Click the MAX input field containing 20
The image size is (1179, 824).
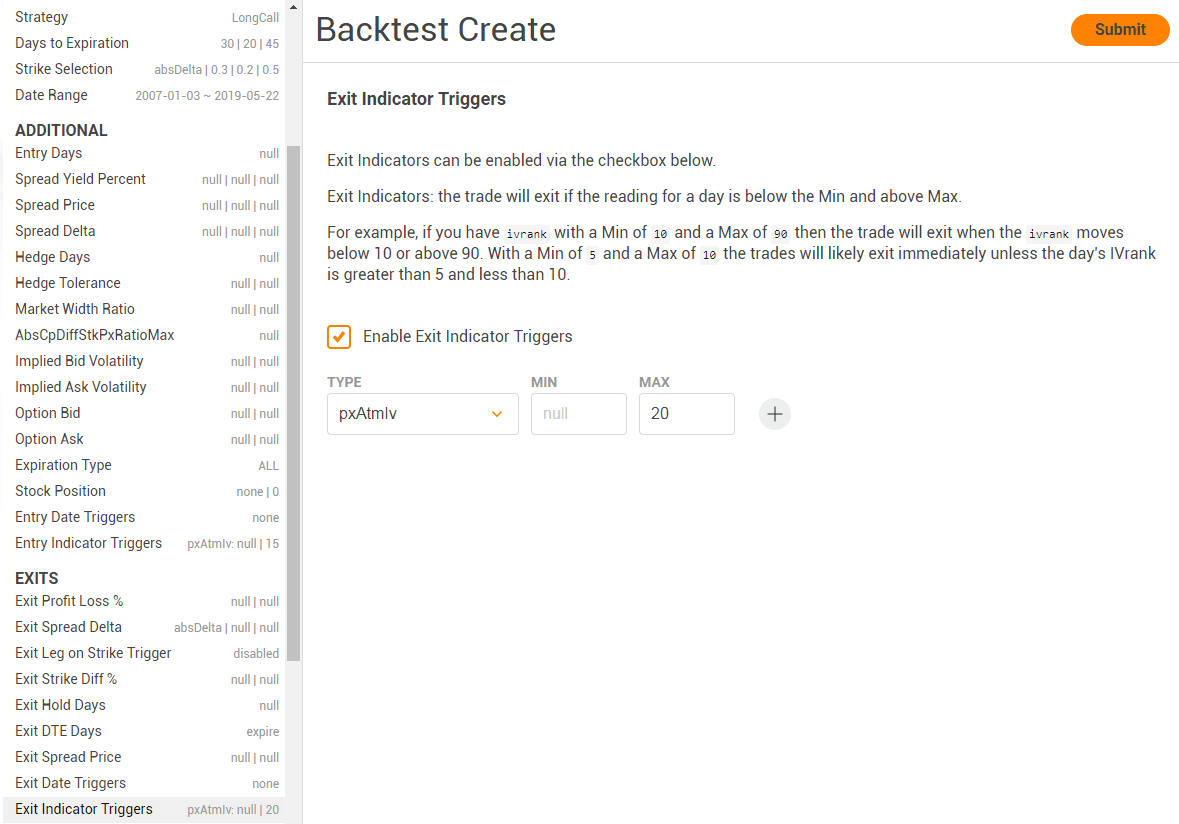[x=686, y=414]
